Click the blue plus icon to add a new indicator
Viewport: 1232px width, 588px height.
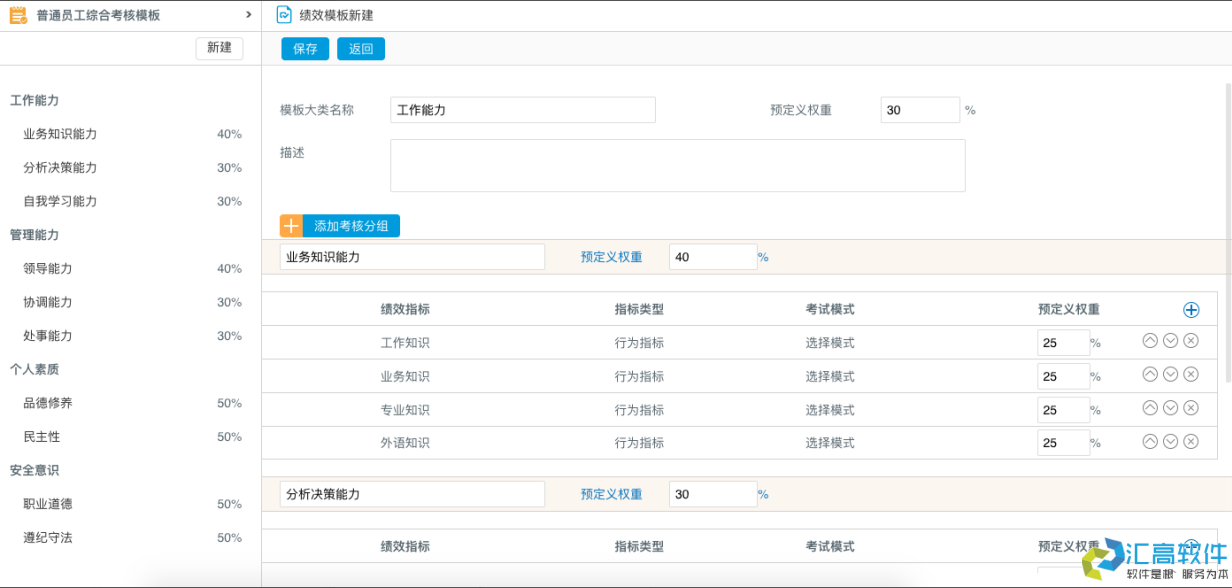[1191, 309]
